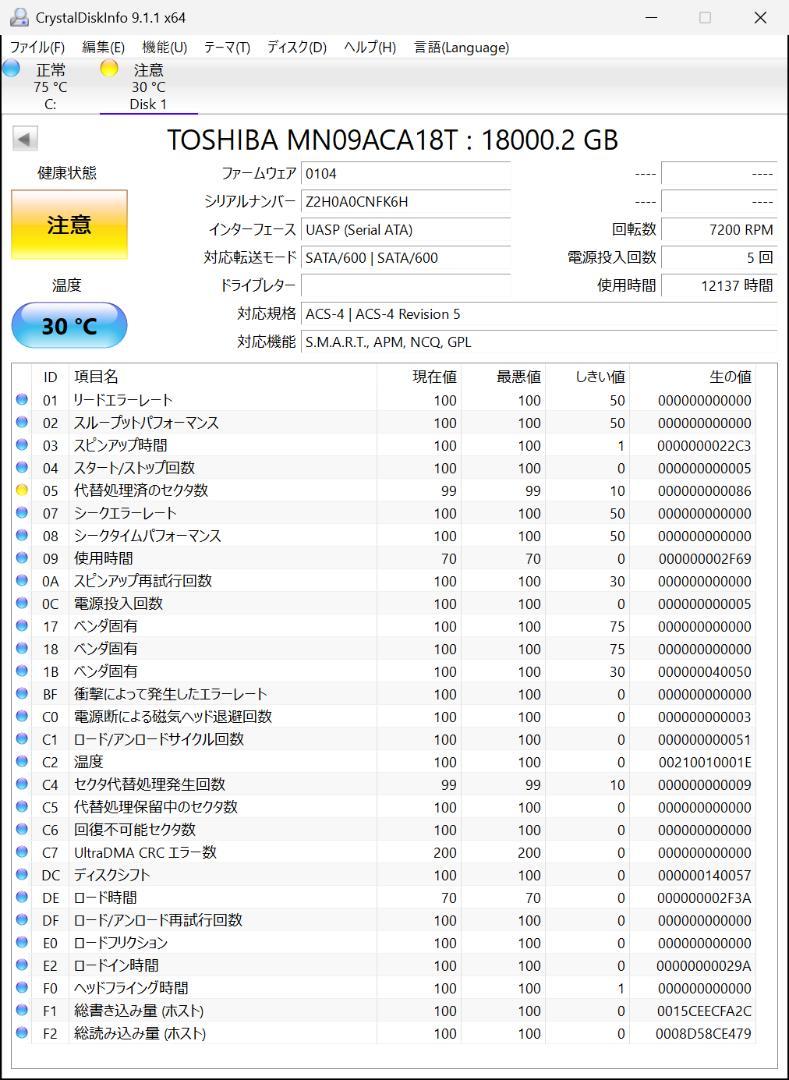This screenshot has width=789, height=1080.
Task: Click the yellow caution orb for Disk 1
Action: (109, 68)
